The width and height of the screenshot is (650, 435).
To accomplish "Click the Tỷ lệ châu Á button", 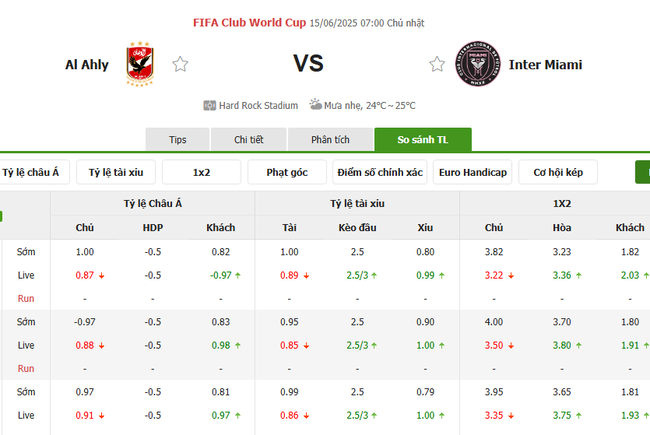I will click(31, 172).
